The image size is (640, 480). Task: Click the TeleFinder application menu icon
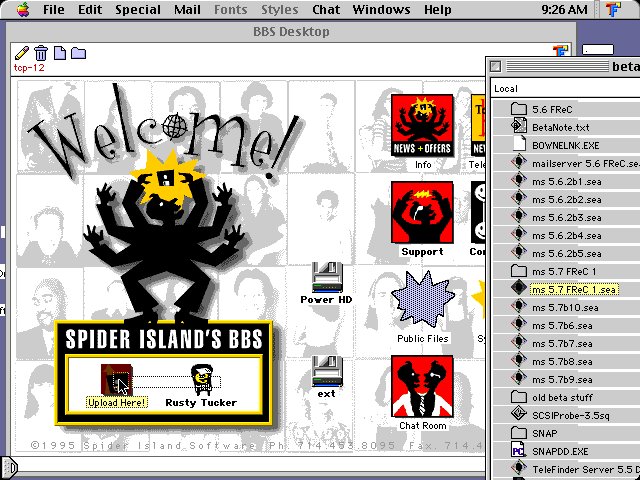[613, 9]
